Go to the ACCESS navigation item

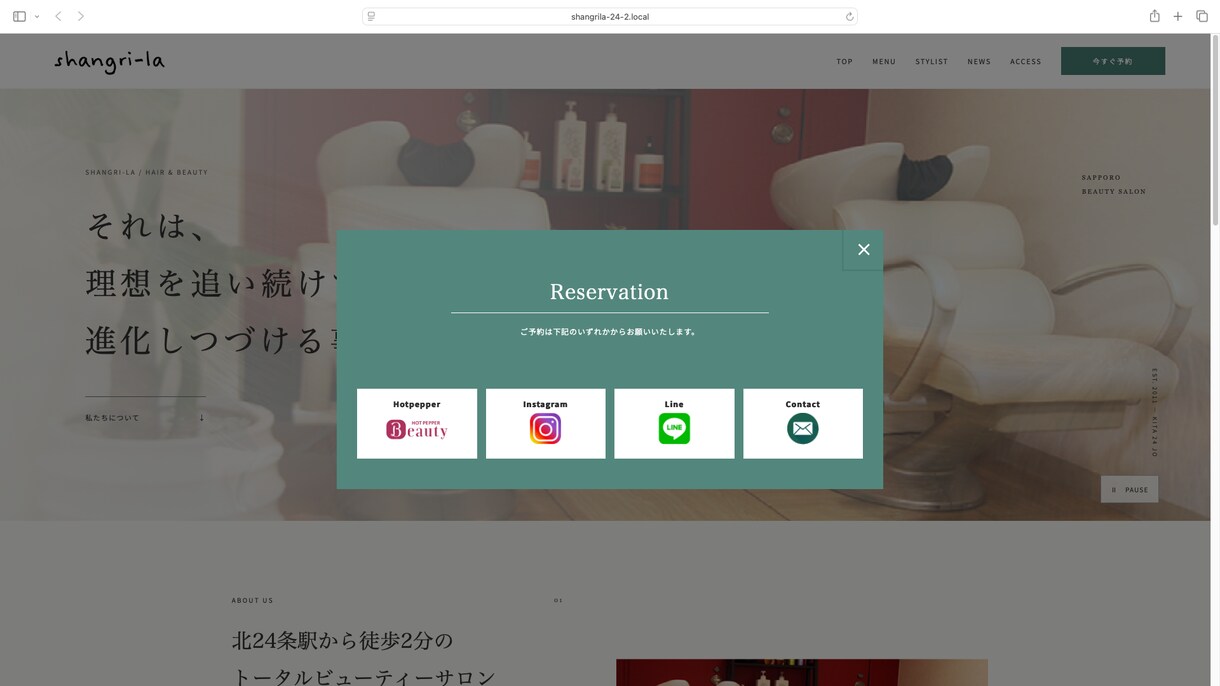(1025, 61)
